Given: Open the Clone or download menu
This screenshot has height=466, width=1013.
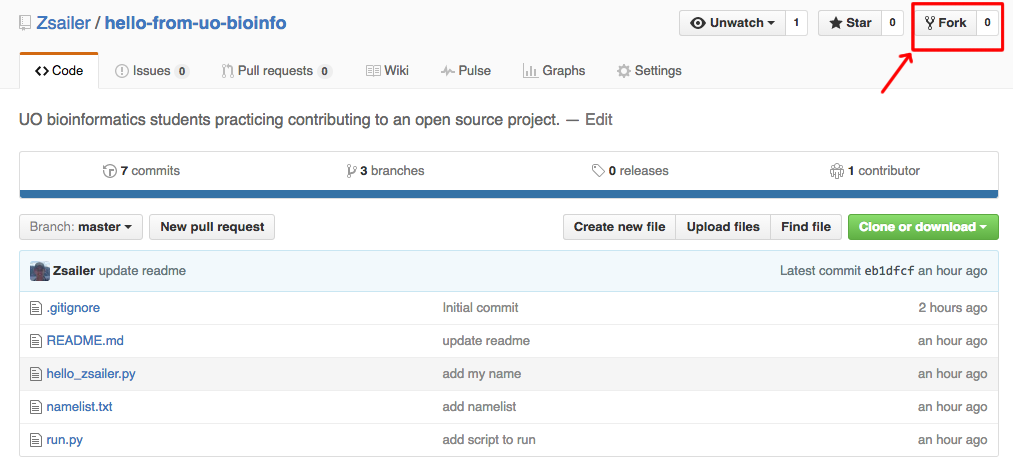Looking at the screenshot, I should point(922,227).
